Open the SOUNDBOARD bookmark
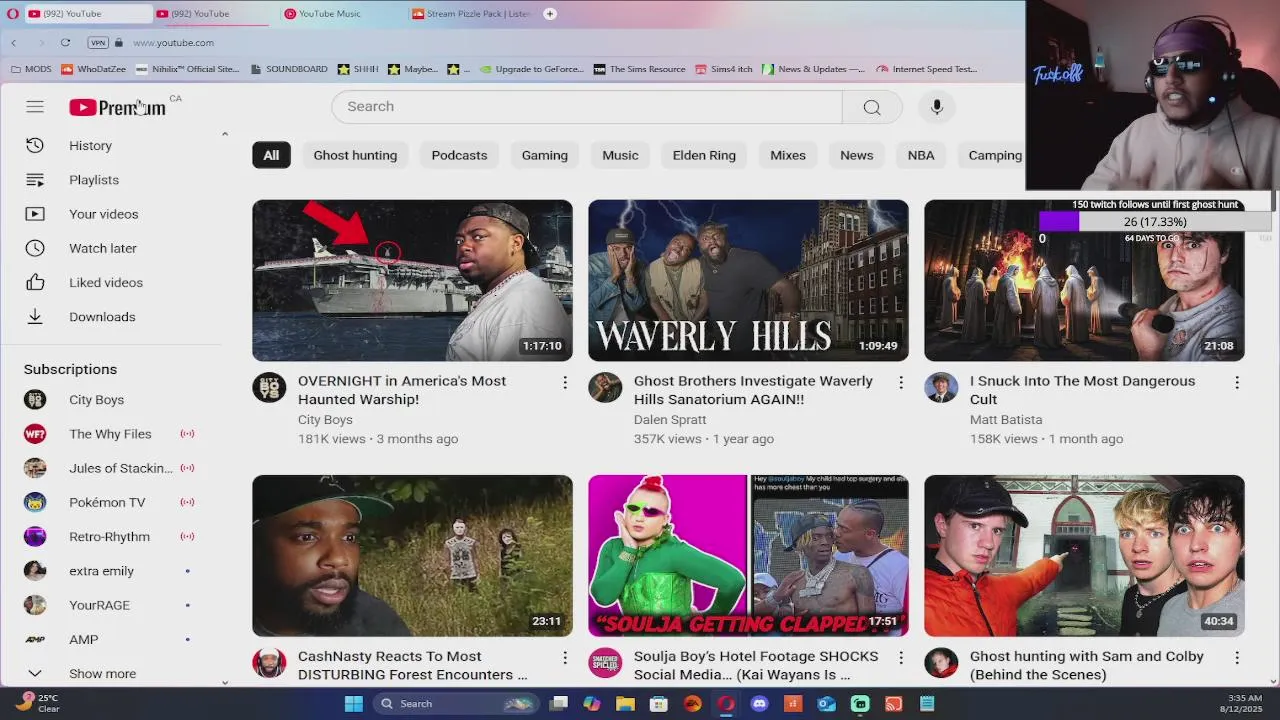 pyautogui.click(x=289, y=69)
